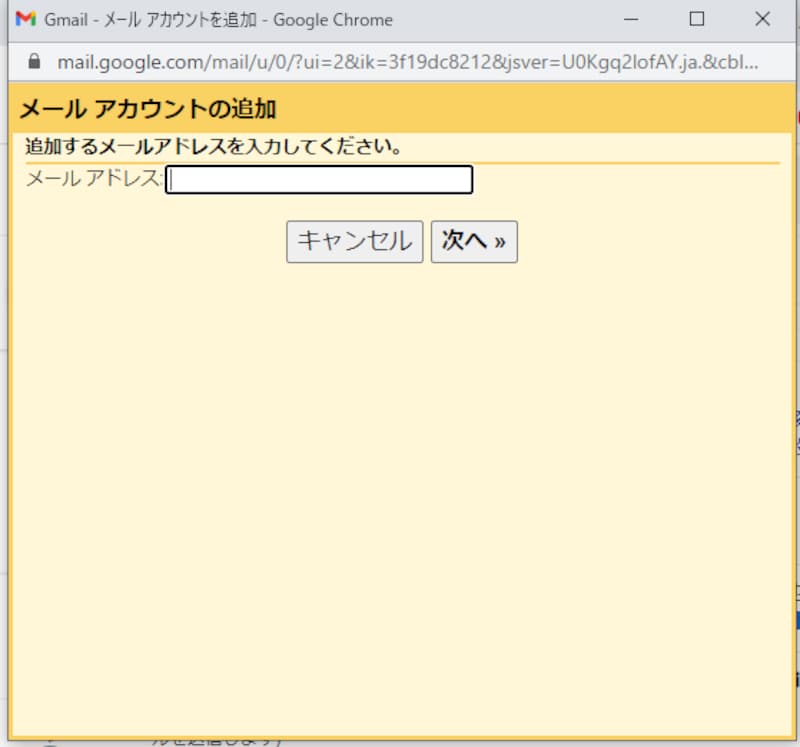Click the メール アドレス label
Viewport: 800px width, 747px height.
94,179
